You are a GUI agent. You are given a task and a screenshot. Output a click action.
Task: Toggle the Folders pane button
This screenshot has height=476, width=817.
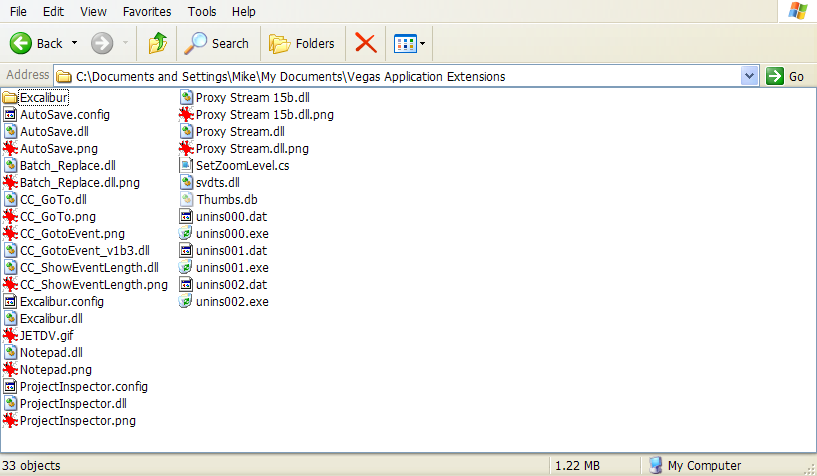click(x=302, y=43)
